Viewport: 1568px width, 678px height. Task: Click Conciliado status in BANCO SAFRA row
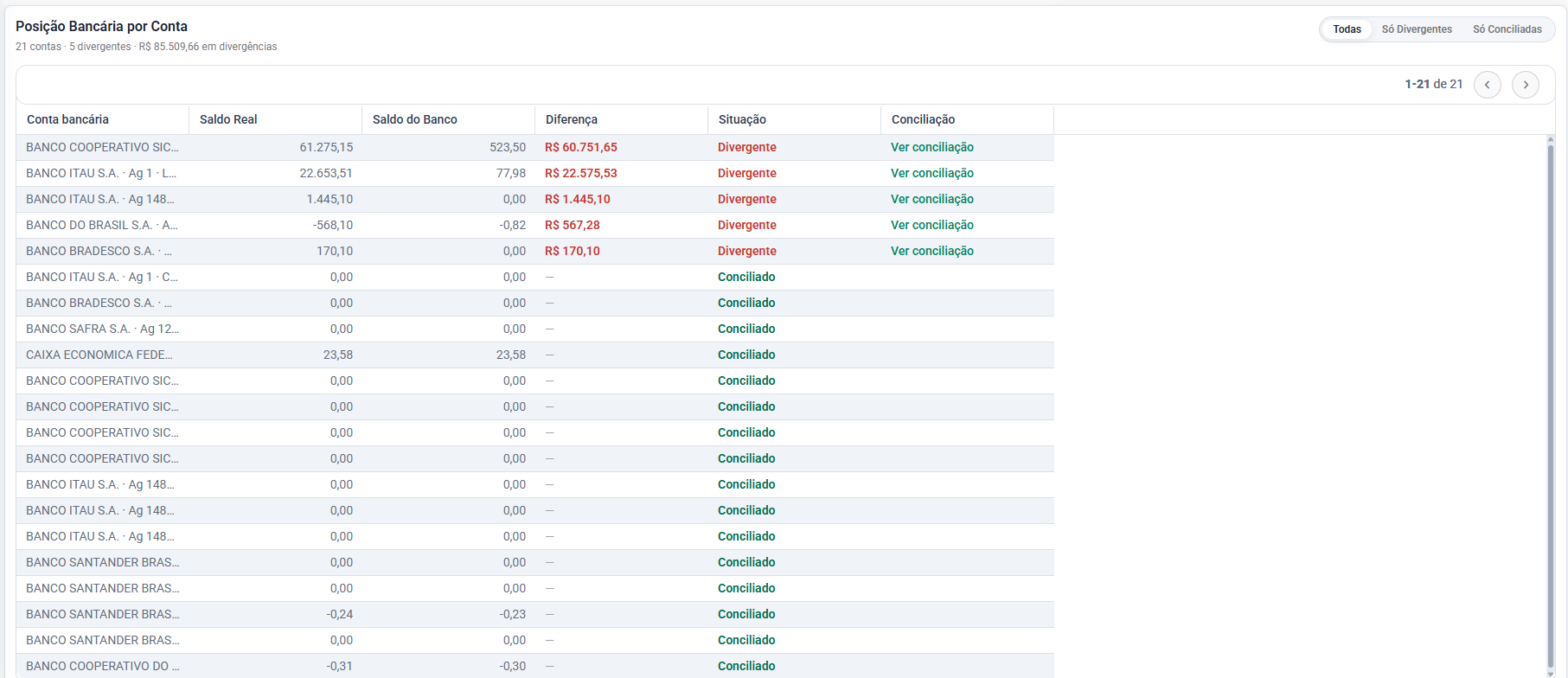[x=746, y=329]
